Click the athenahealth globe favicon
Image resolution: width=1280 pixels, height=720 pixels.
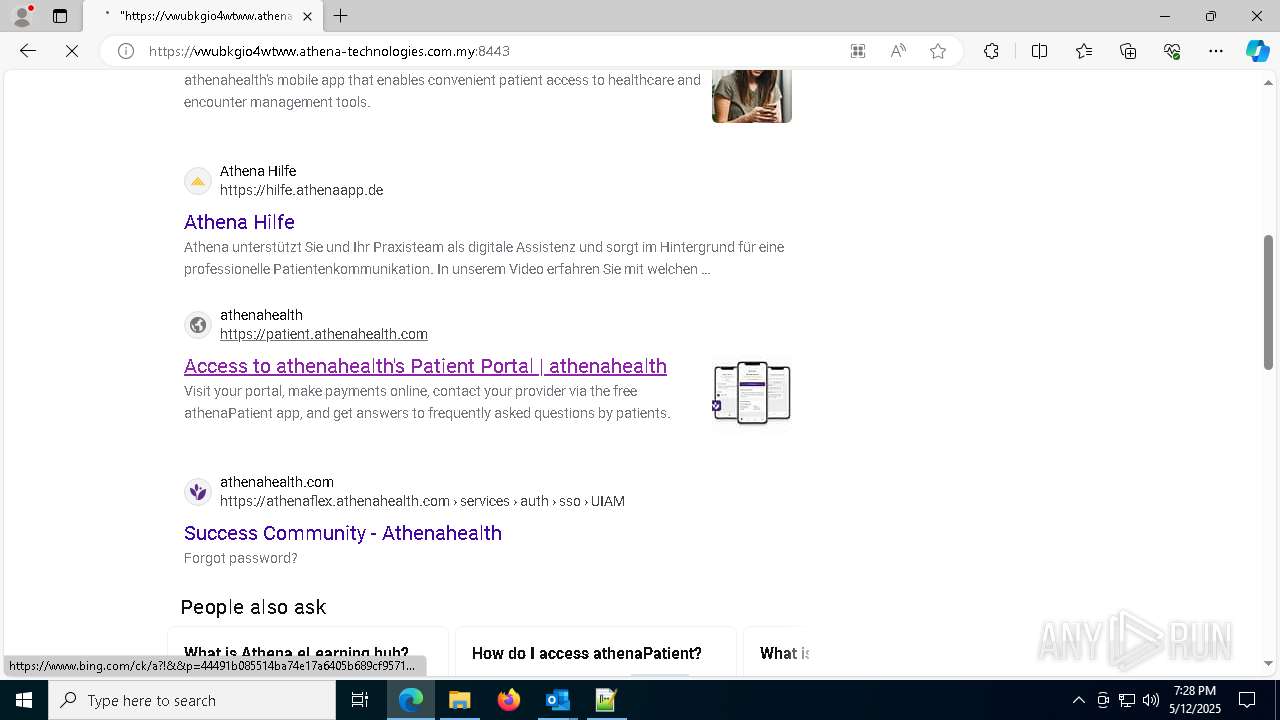[198, 325]
